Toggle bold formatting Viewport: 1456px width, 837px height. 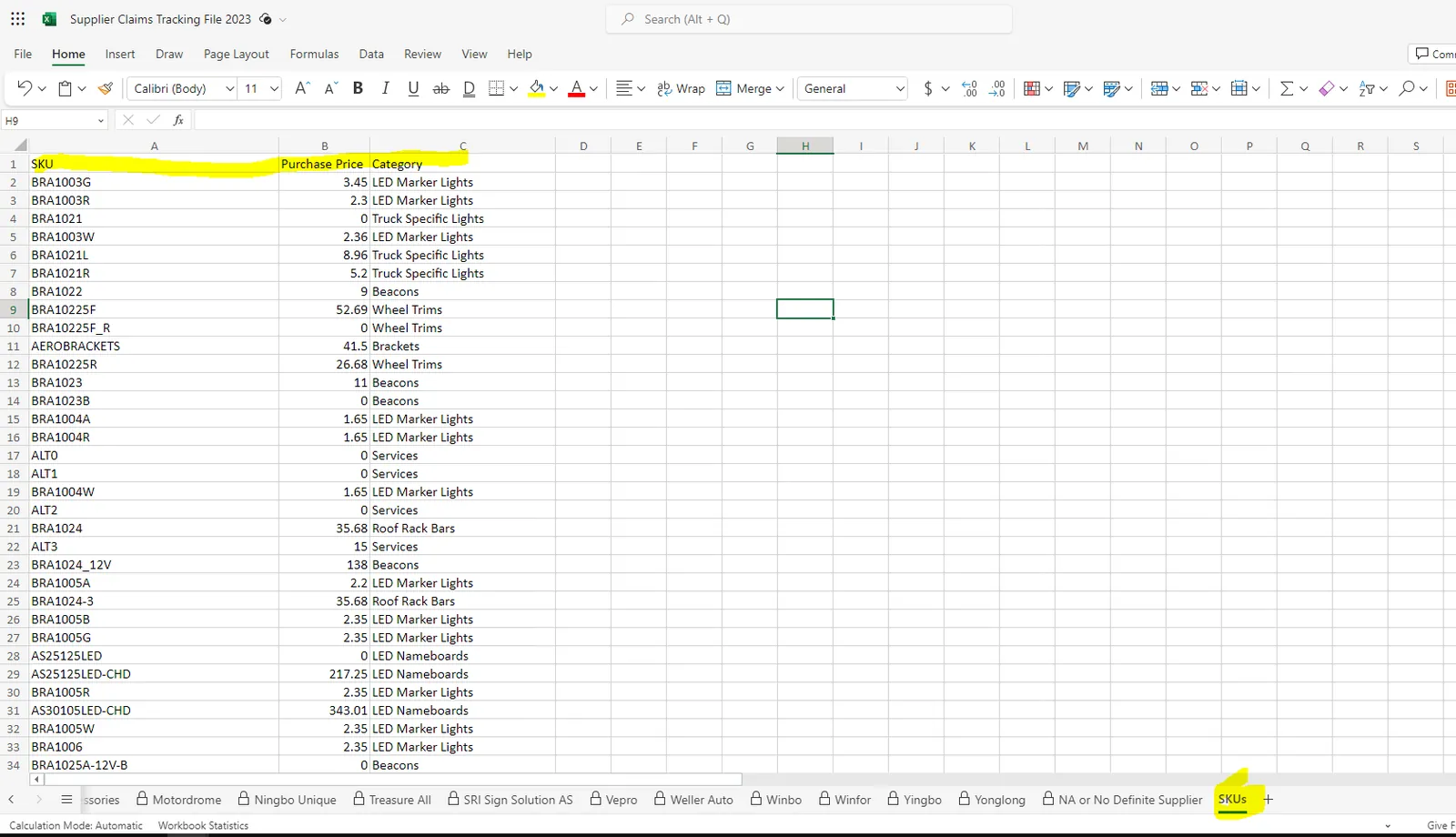[x=358, y=88]
